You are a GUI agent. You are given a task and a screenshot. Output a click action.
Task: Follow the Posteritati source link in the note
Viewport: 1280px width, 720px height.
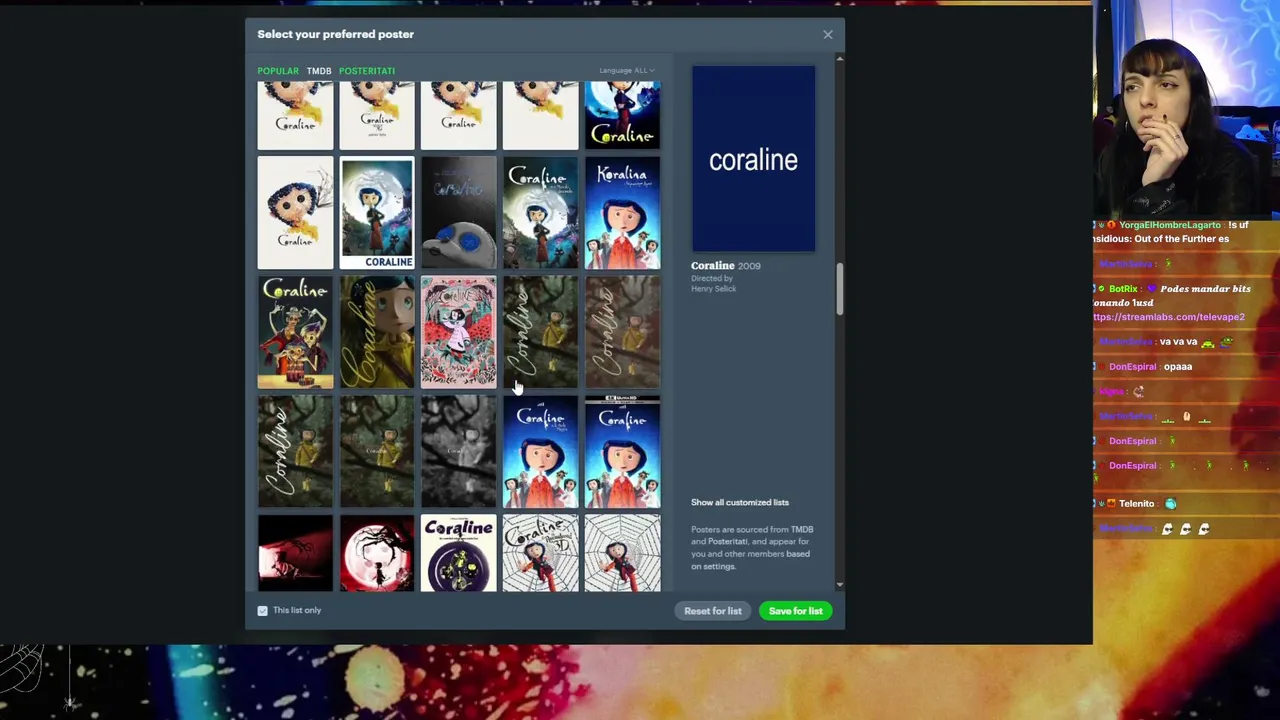[728, 542]
